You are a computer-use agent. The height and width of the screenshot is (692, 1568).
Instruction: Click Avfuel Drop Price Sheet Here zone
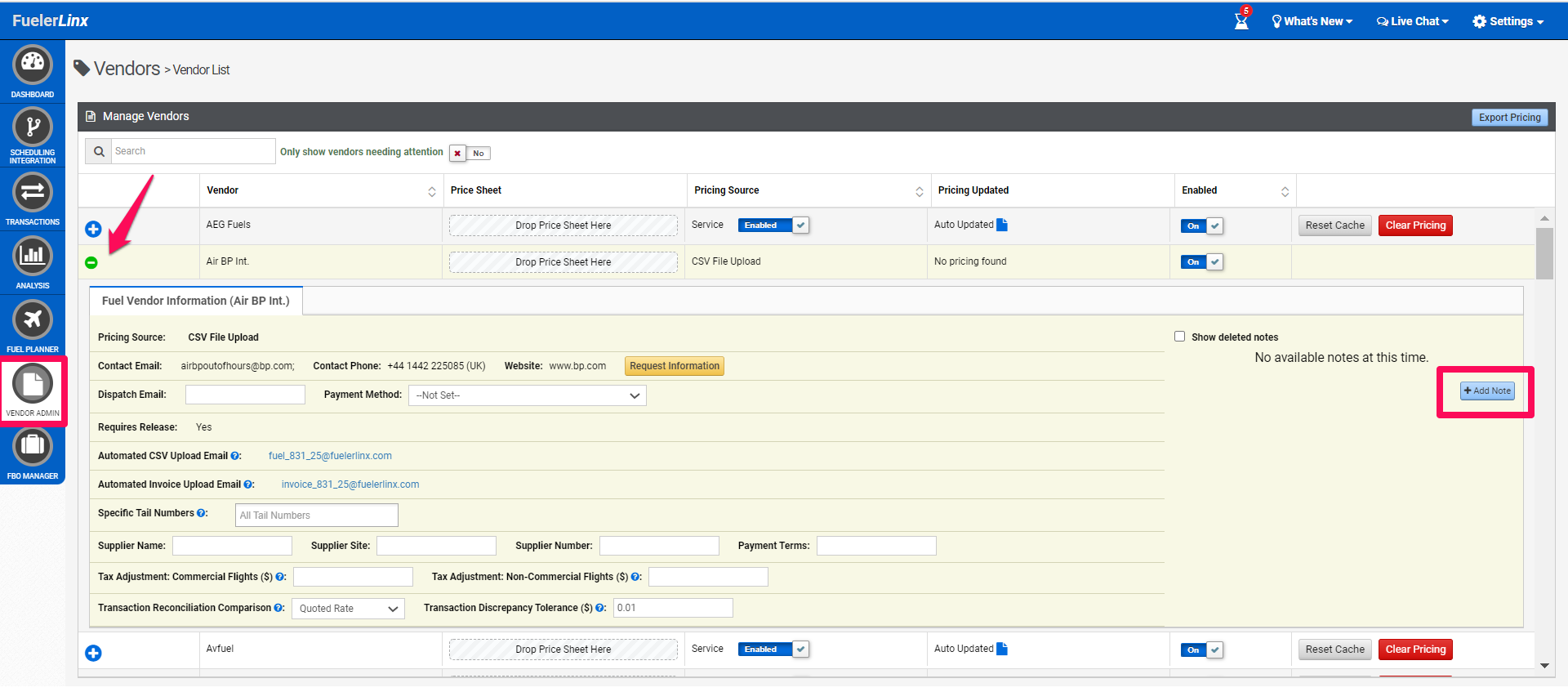click(563, 650)
